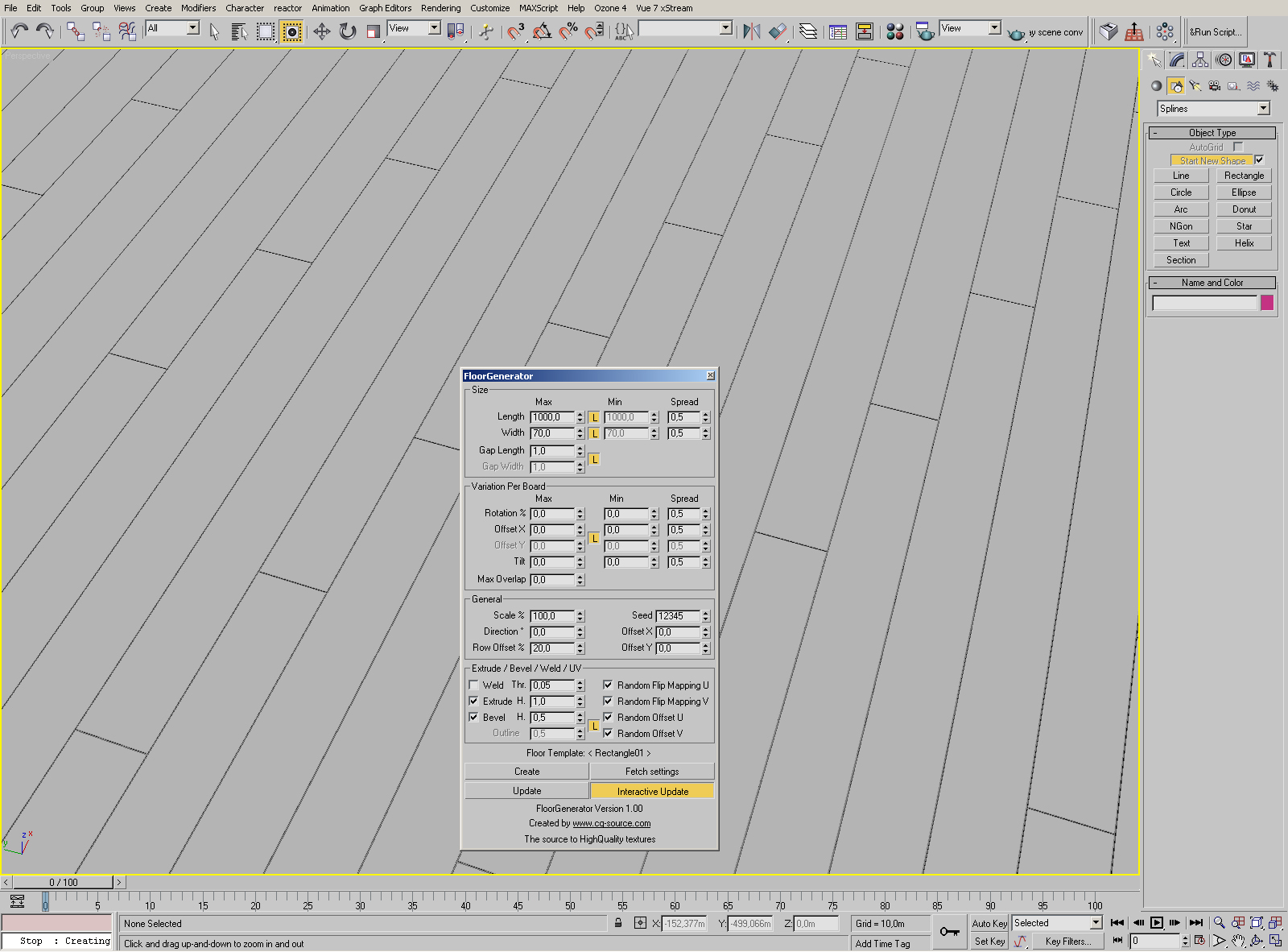Image resolution: width=1288 pixels, height=952 pixels.
Task: Open the named selection sets dropdown
Action: tap(685, 28)
